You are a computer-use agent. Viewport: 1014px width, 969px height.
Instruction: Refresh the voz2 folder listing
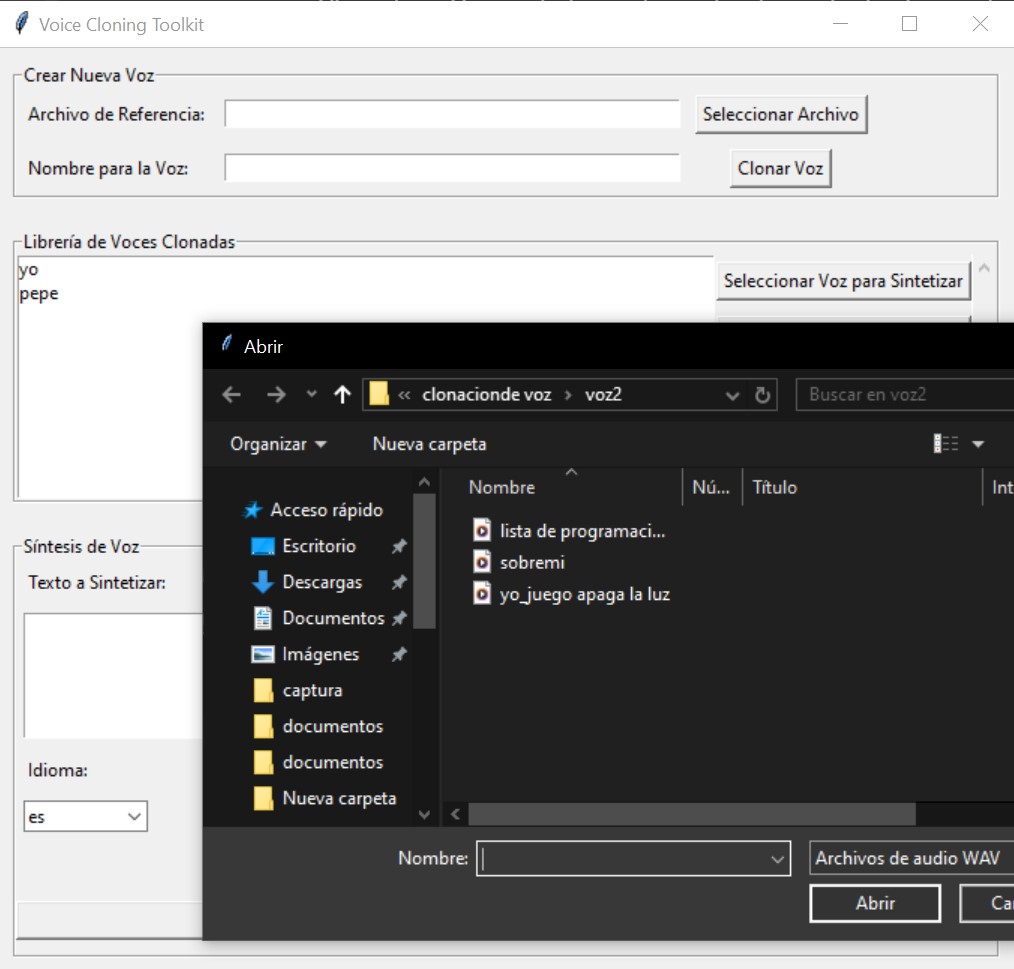762,395
